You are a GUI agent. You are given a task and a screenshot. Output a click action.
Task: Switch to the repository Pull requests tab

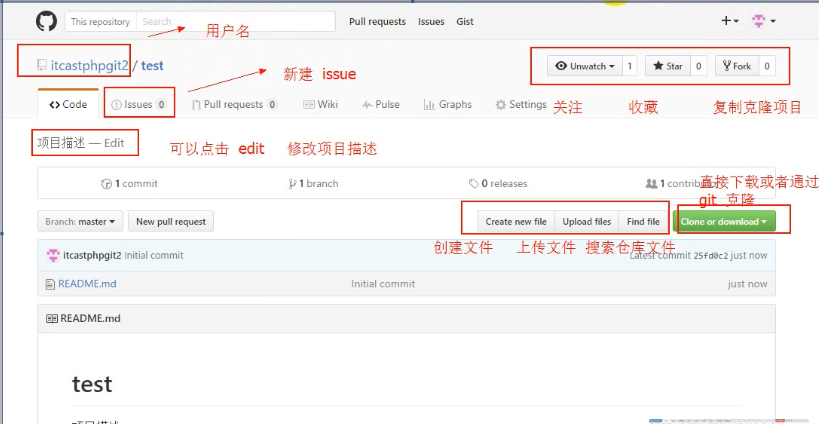click(x=234, y=104)
